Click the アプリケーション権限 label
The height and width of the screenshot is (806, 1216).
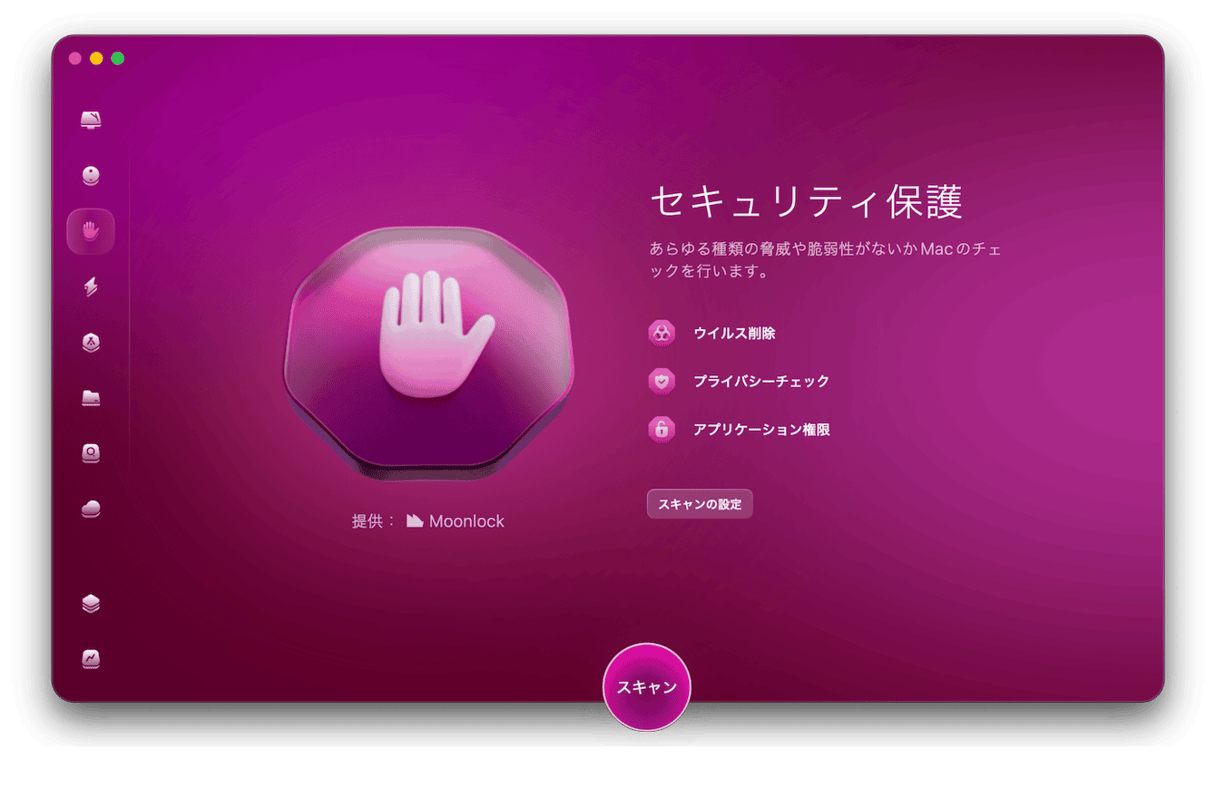click(x=761, y=429)
